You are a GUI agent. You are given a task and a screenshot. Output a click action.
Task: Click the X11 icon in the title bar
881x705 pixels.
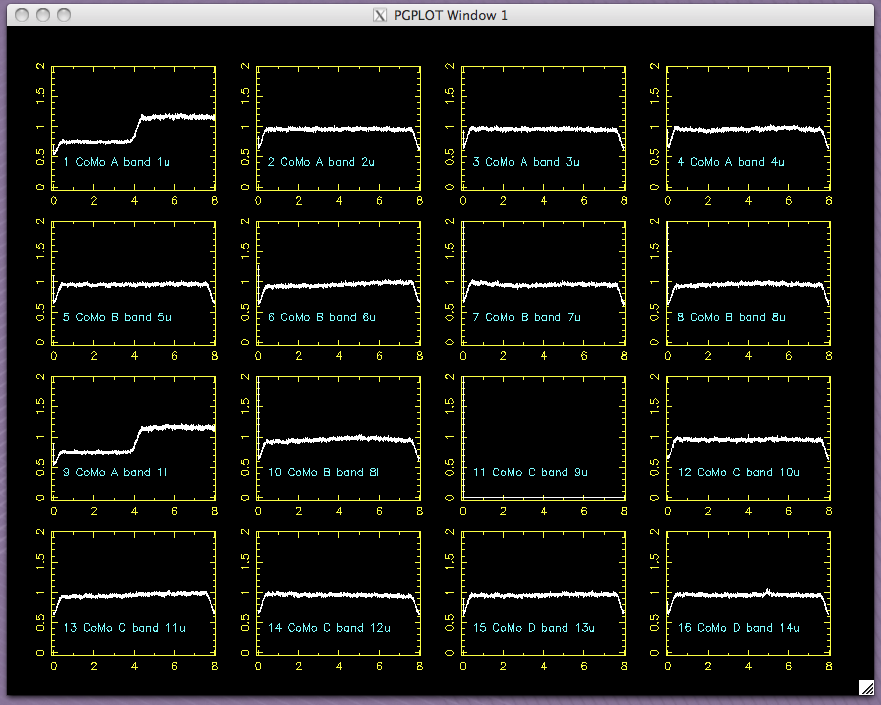(379, 15)
